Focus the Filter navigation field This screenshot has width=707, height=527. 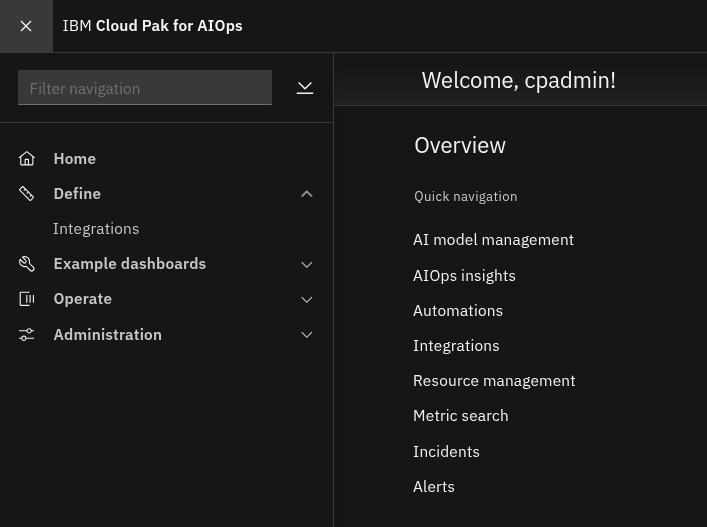coord(145,87)
